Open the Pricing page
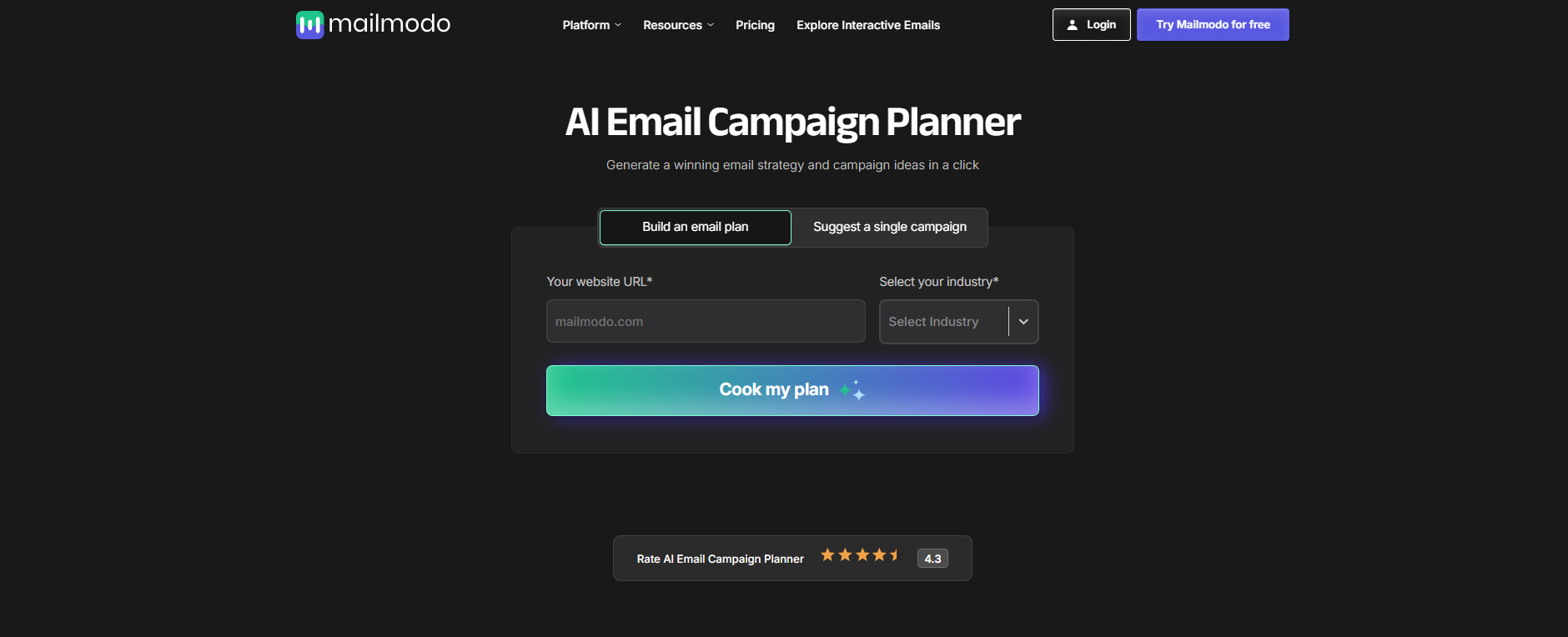 pos(755,25)
